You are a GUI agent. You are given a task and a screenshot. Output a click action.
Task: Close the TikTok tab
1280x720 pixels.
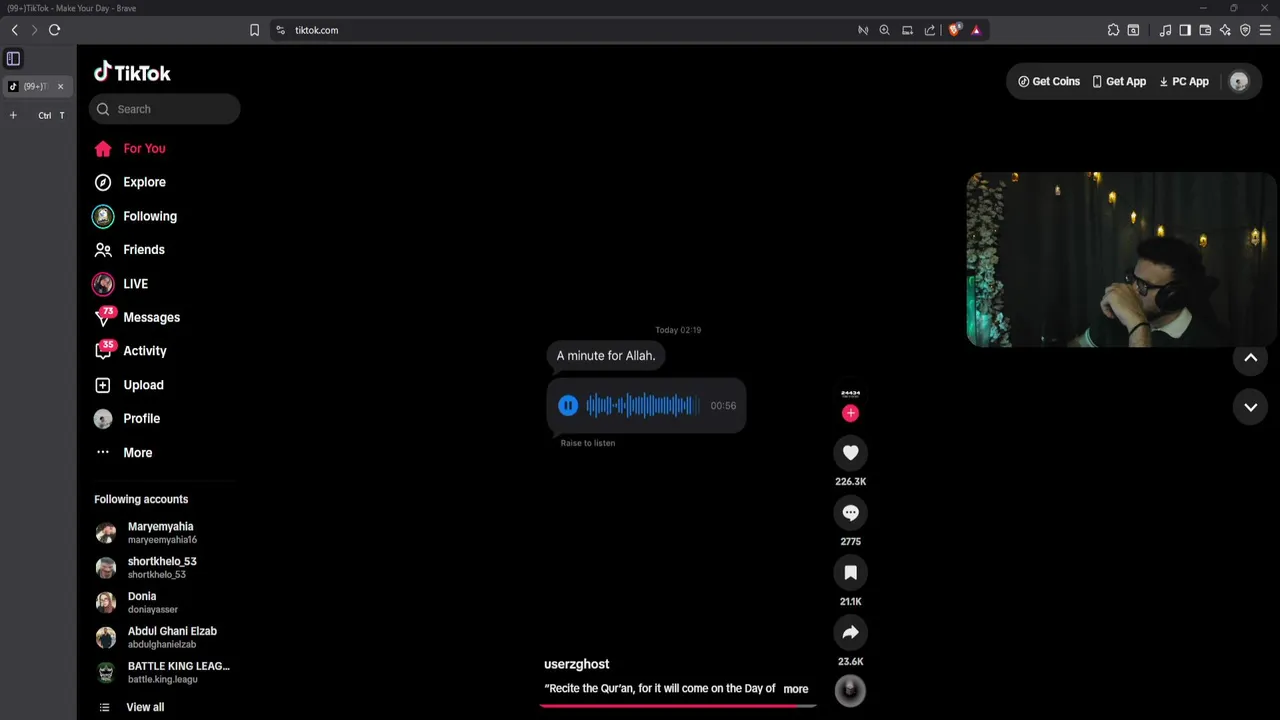(x=60, y=86)
